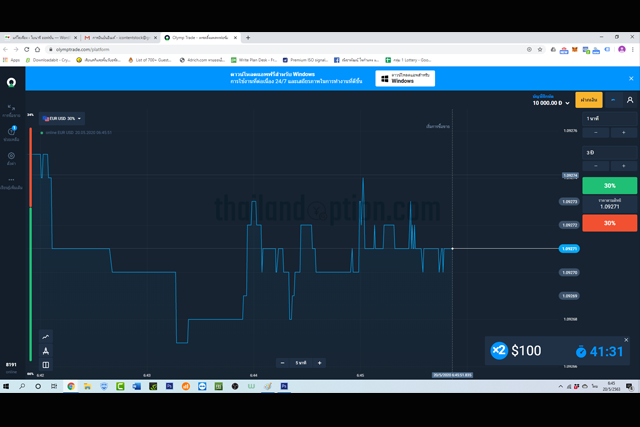Screen dimensions: 640x427
Task: Click the olymptrade.com address bar
Action: pyautogui.click(x=286, y=49)
